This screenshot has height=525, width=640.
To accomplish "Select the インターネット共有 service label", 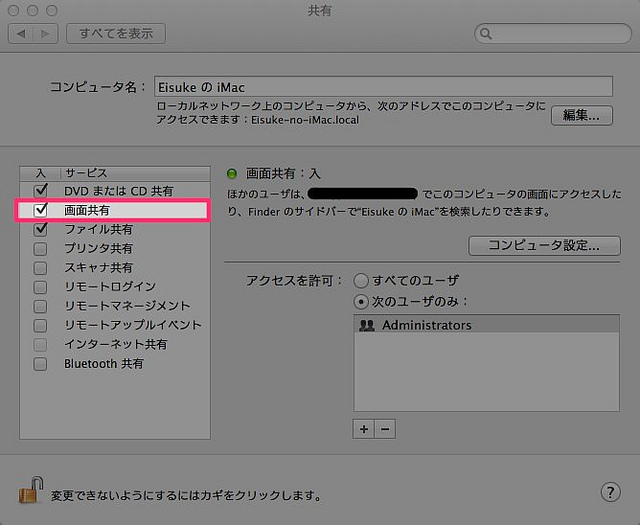I will 116,344.
